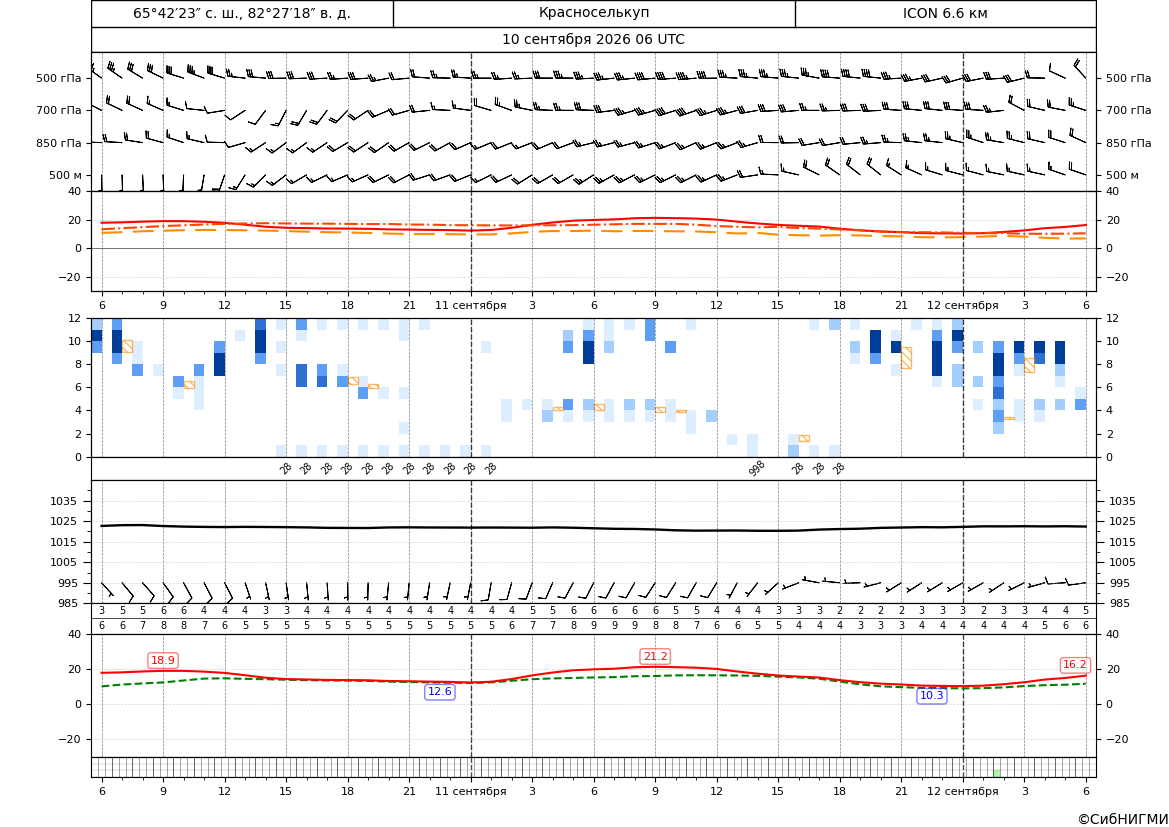Click the left 500 м wind level label
Screen dimensions: 1169x827
click(x=65, y=175)
